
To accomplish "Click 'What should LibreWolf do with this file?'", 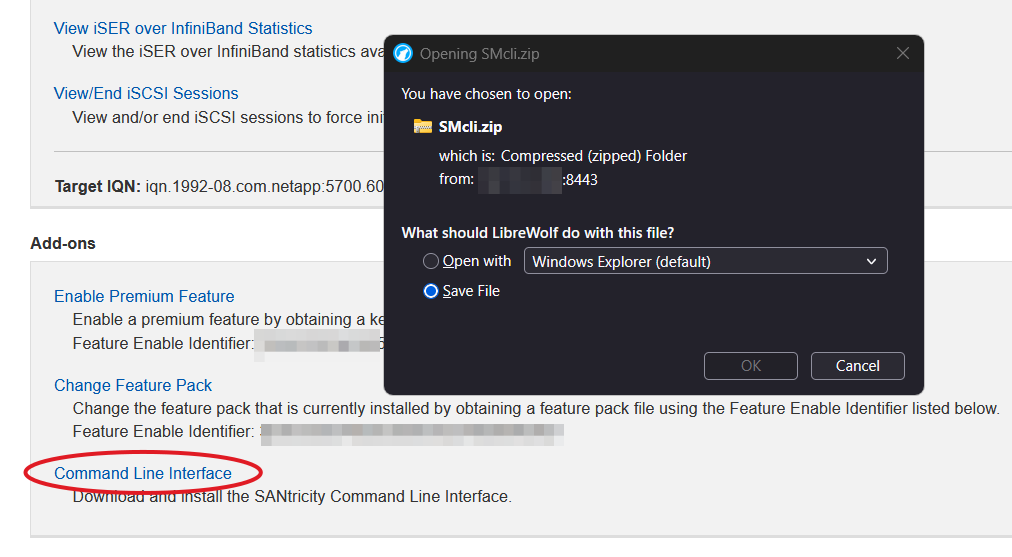I will (x=538, y=233).
